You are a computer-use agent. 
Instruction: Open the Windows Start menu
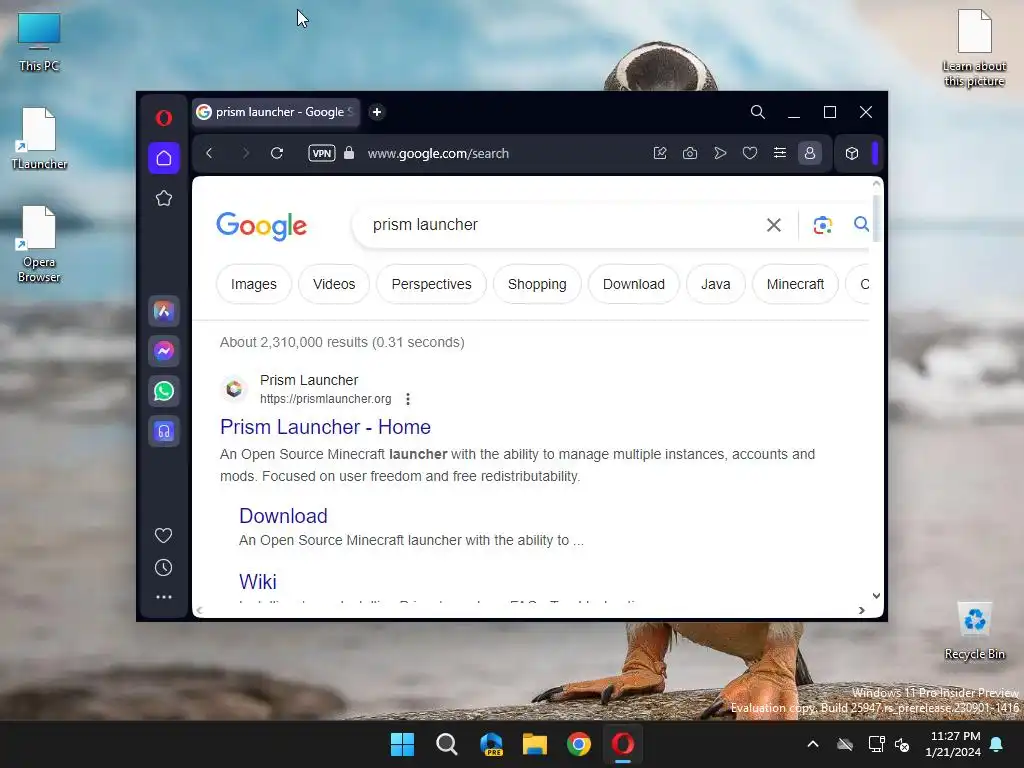coord(402,744)
